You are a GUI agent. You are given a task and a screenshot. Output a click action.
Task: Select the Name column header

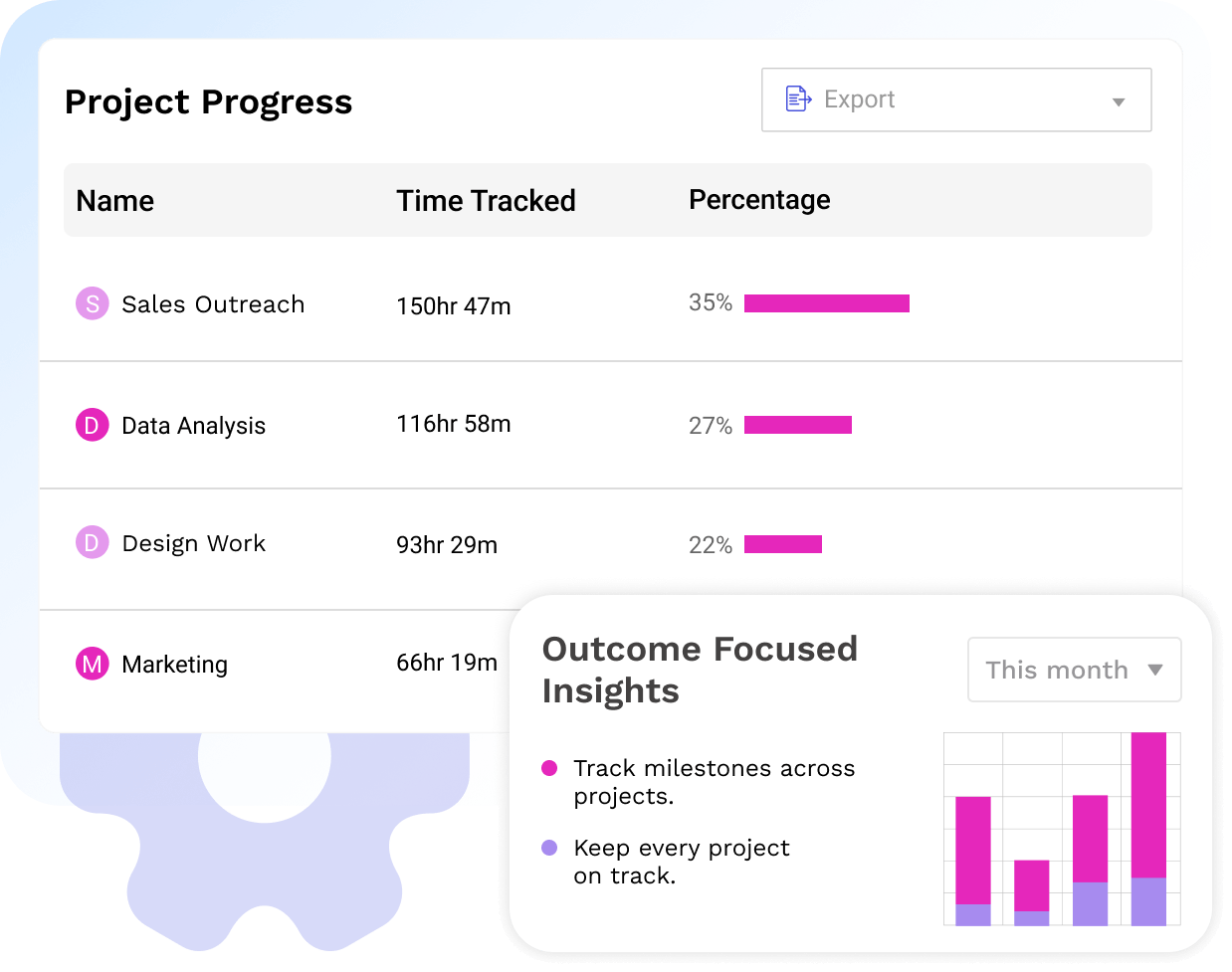114,200
